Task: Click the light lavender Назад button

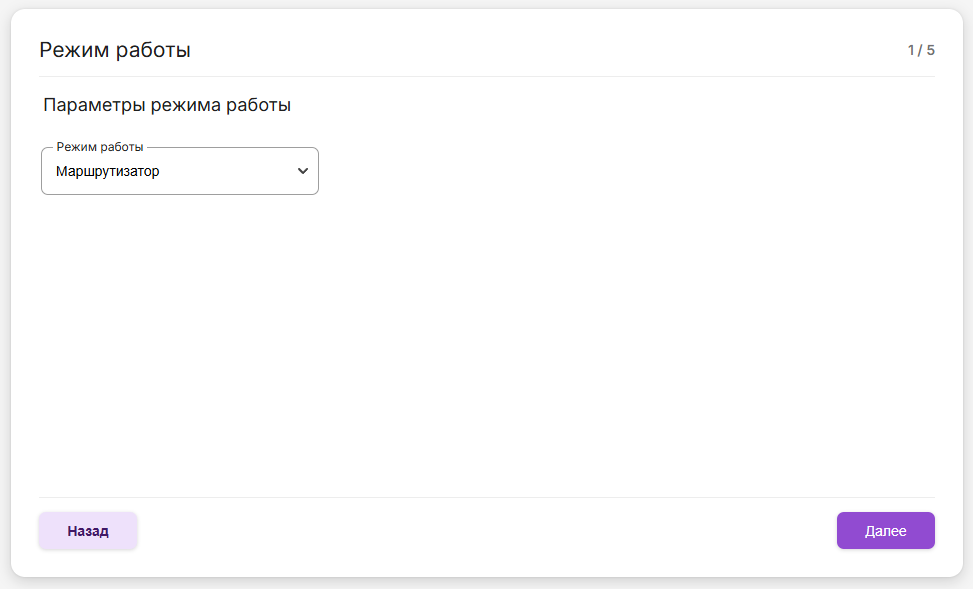Action: [88, 531]
